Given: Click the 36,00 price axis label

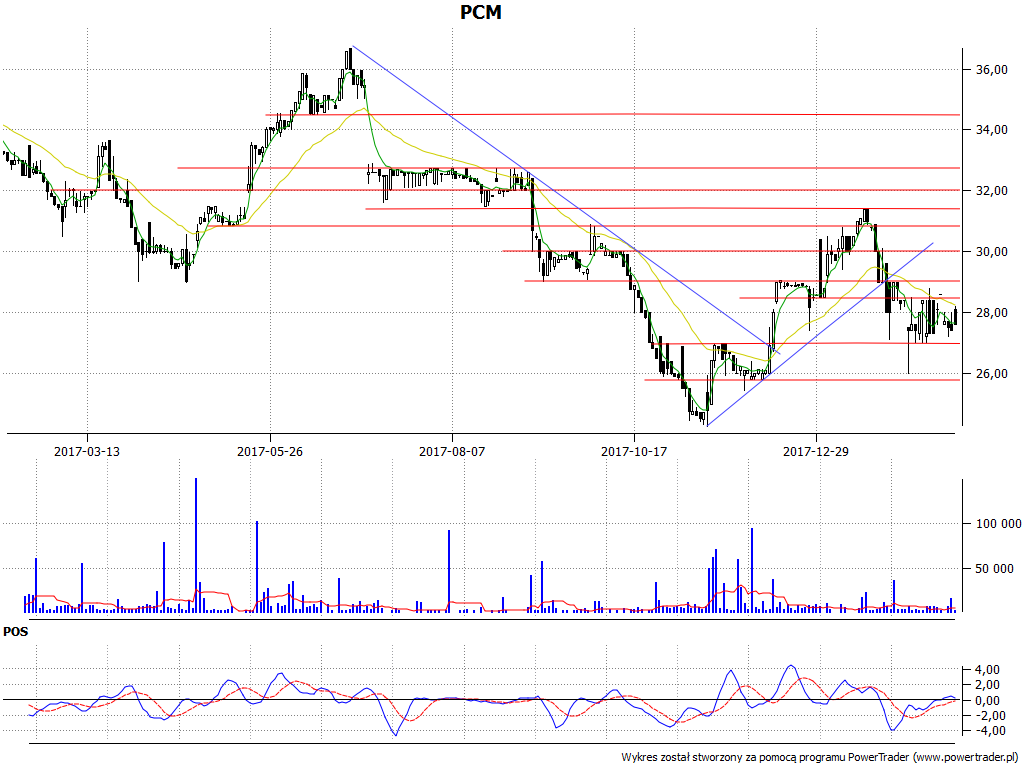Looking at the screenshot, I should (x=991, y=70).
